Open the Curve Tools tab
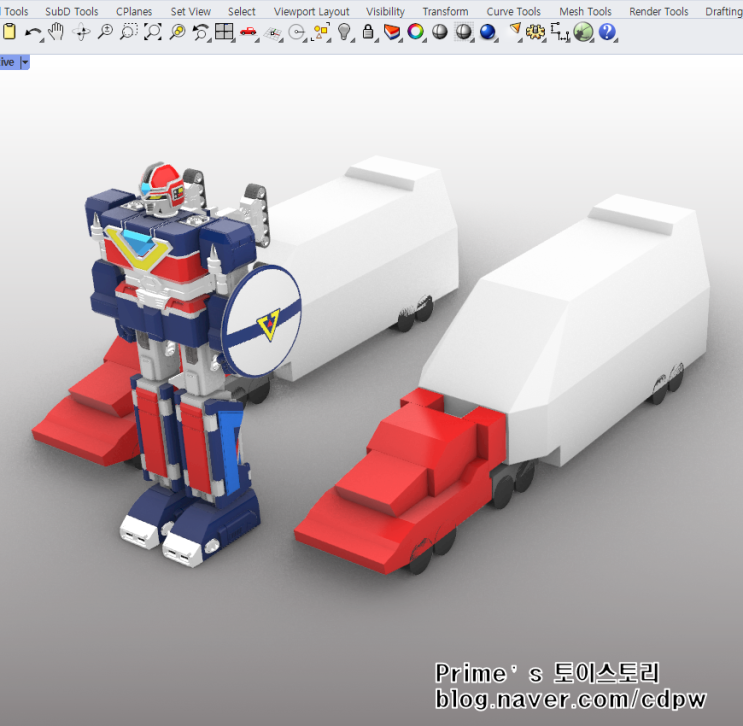Viewport: 743px width, 726px height. [x=513, y=11]
